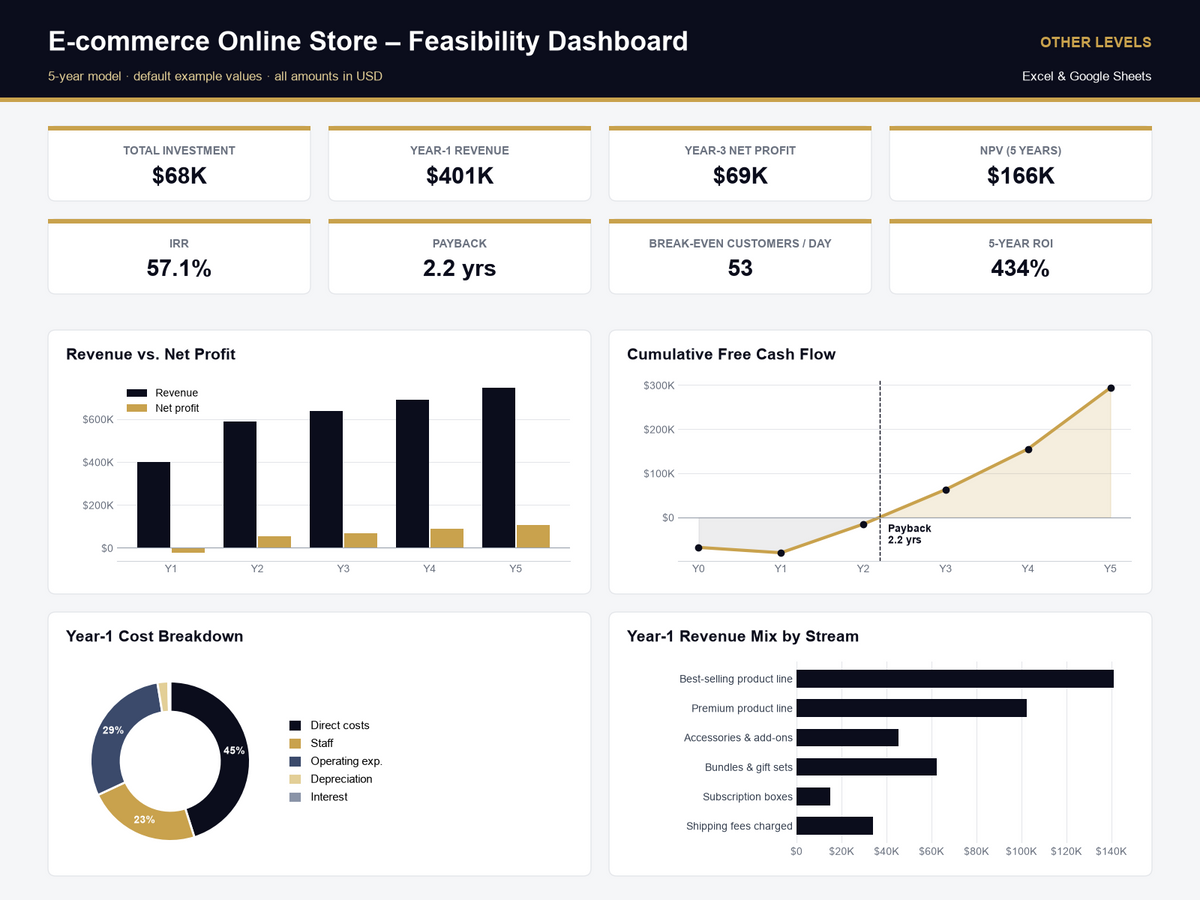Click the Best-selling product line bar
The height and width of the screenshot is (900, 1200).
pos(955,679)
